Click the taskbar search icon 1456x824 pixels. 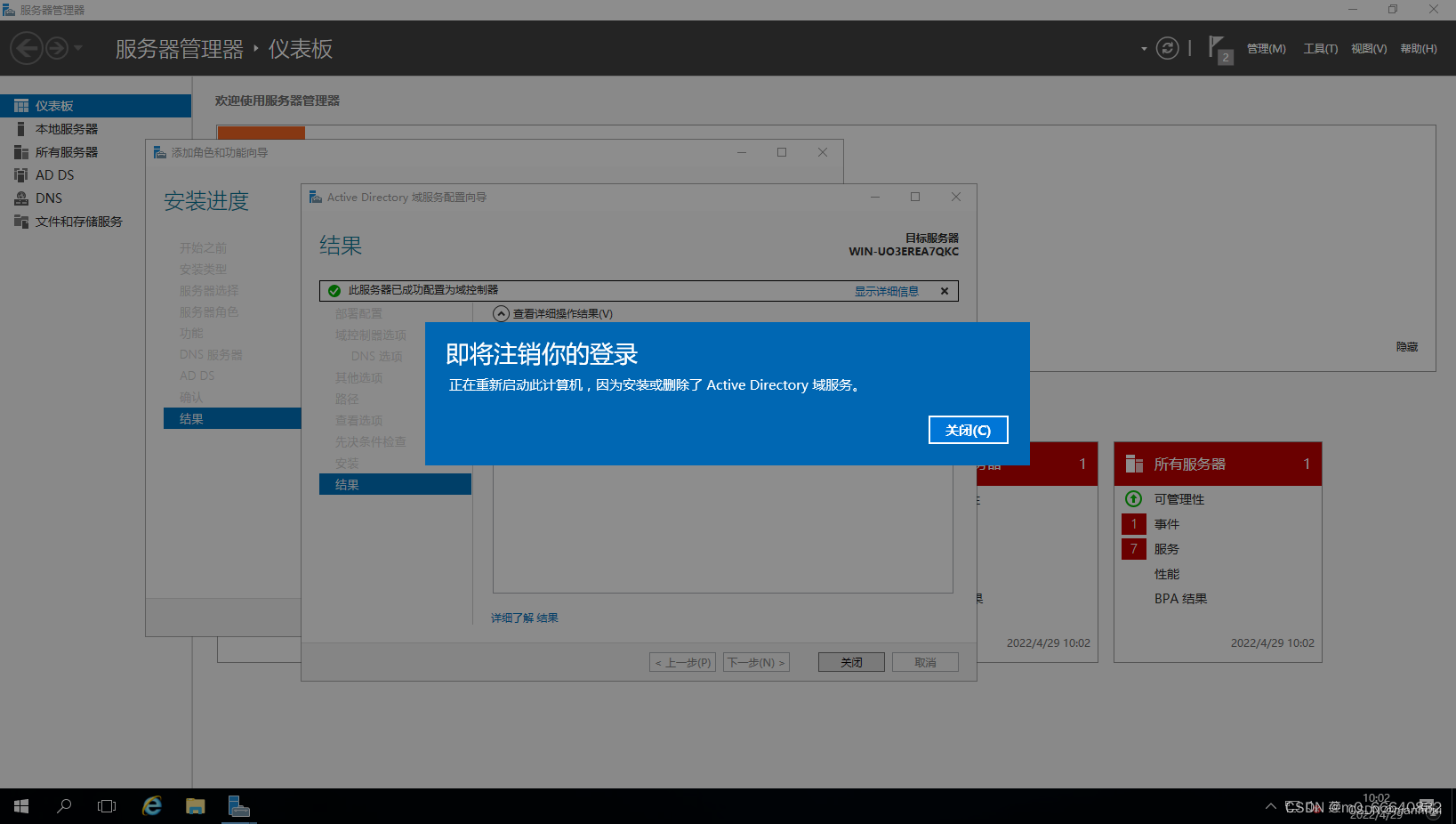tap(64, 806)
